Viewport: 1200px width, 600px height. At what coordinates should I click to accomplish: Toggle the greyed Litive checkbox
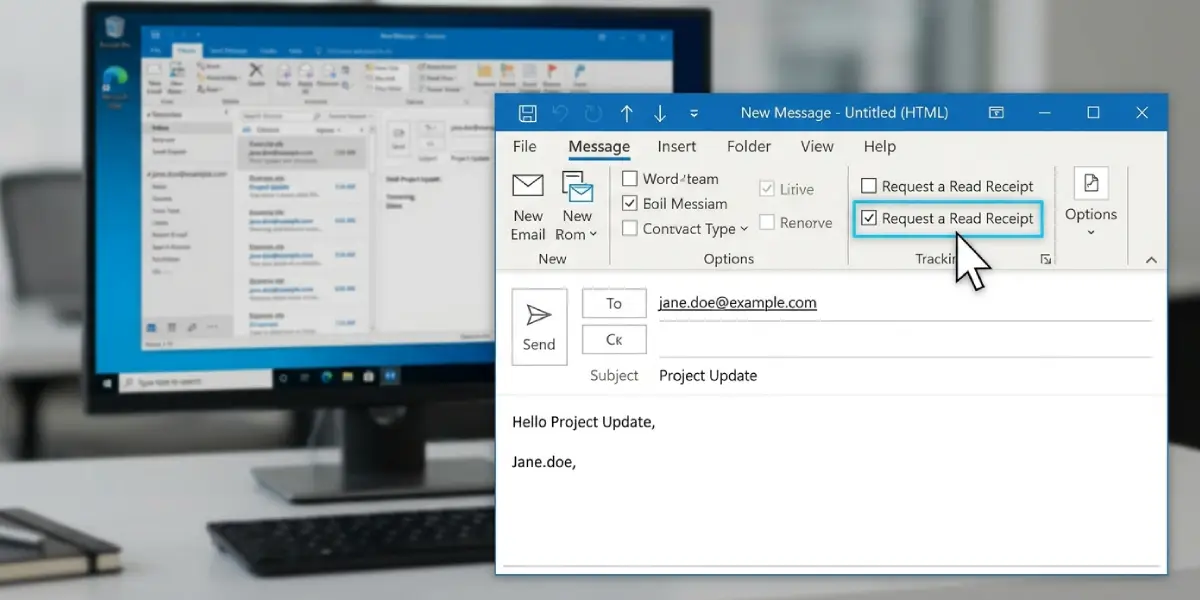click(767, 188)
